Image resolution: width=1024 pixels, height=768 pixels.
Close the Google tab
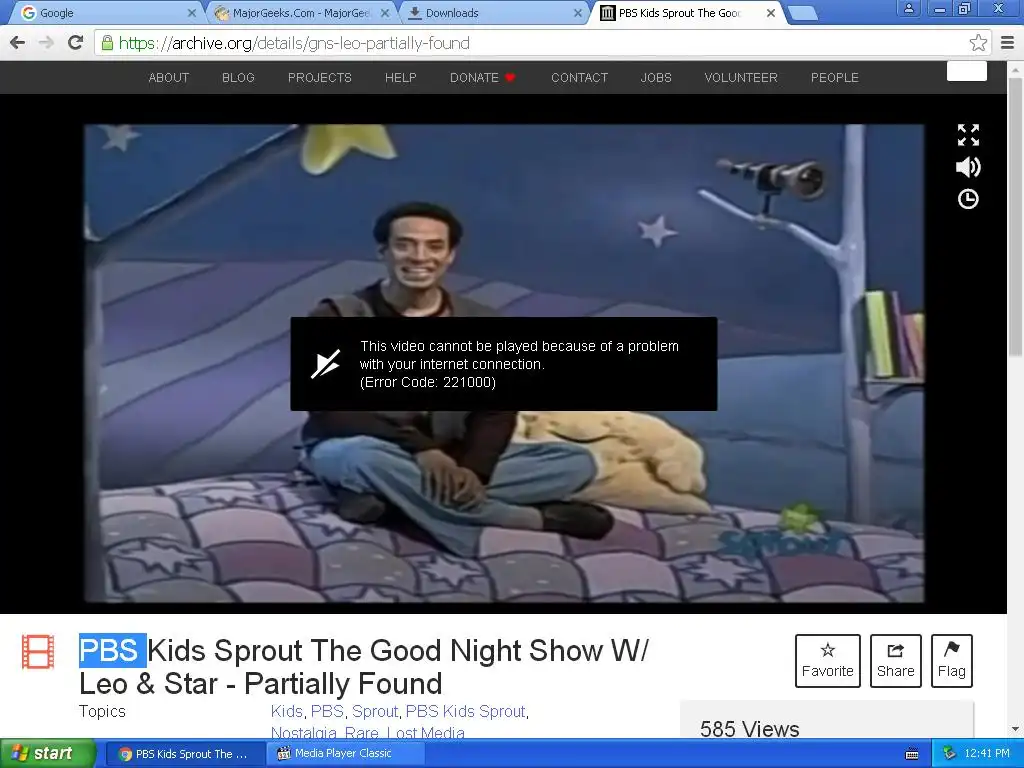(x=191, y=13)
